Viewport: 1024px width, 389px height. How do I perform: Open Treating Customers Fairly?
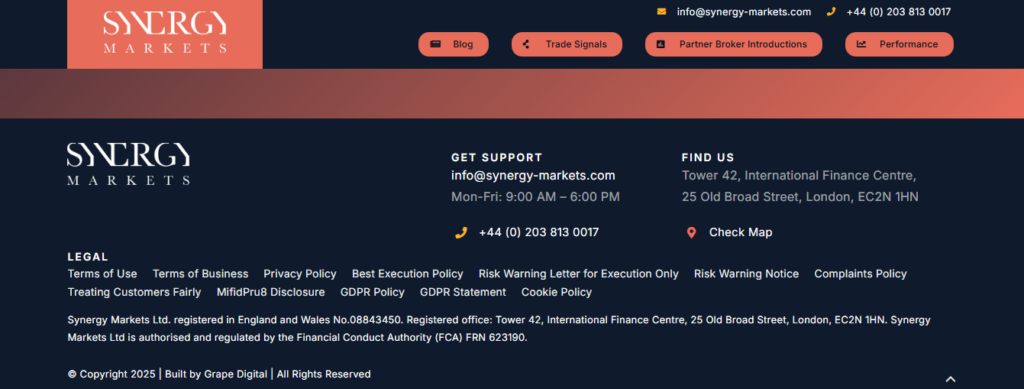coord(135,292)
